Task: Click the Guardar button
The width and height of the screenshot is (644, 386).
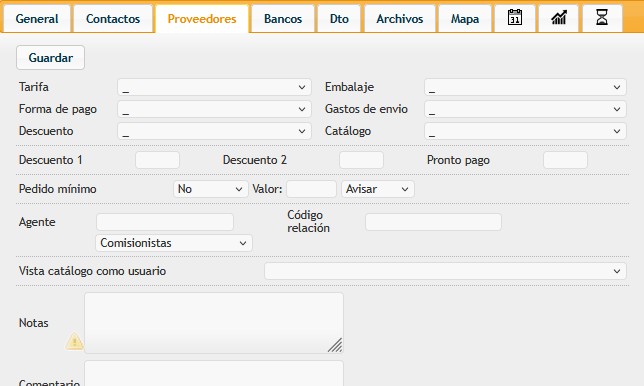Action: coord(51,57)
